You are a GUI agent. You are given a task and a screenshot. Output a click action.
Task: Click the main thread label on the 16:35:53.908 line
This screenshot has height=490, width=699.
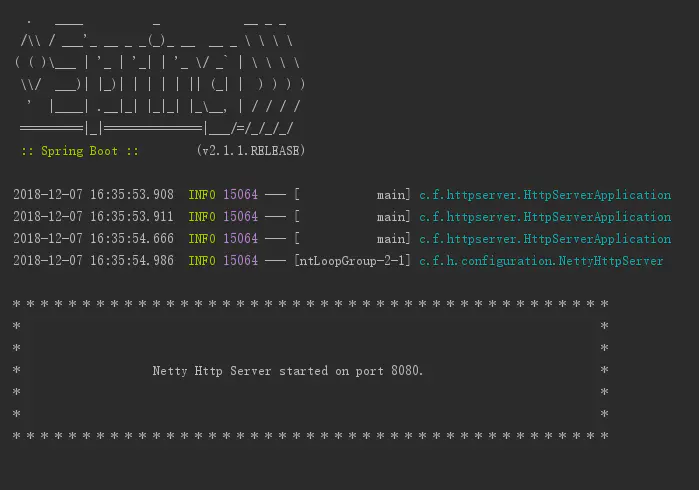click(389, 195)
